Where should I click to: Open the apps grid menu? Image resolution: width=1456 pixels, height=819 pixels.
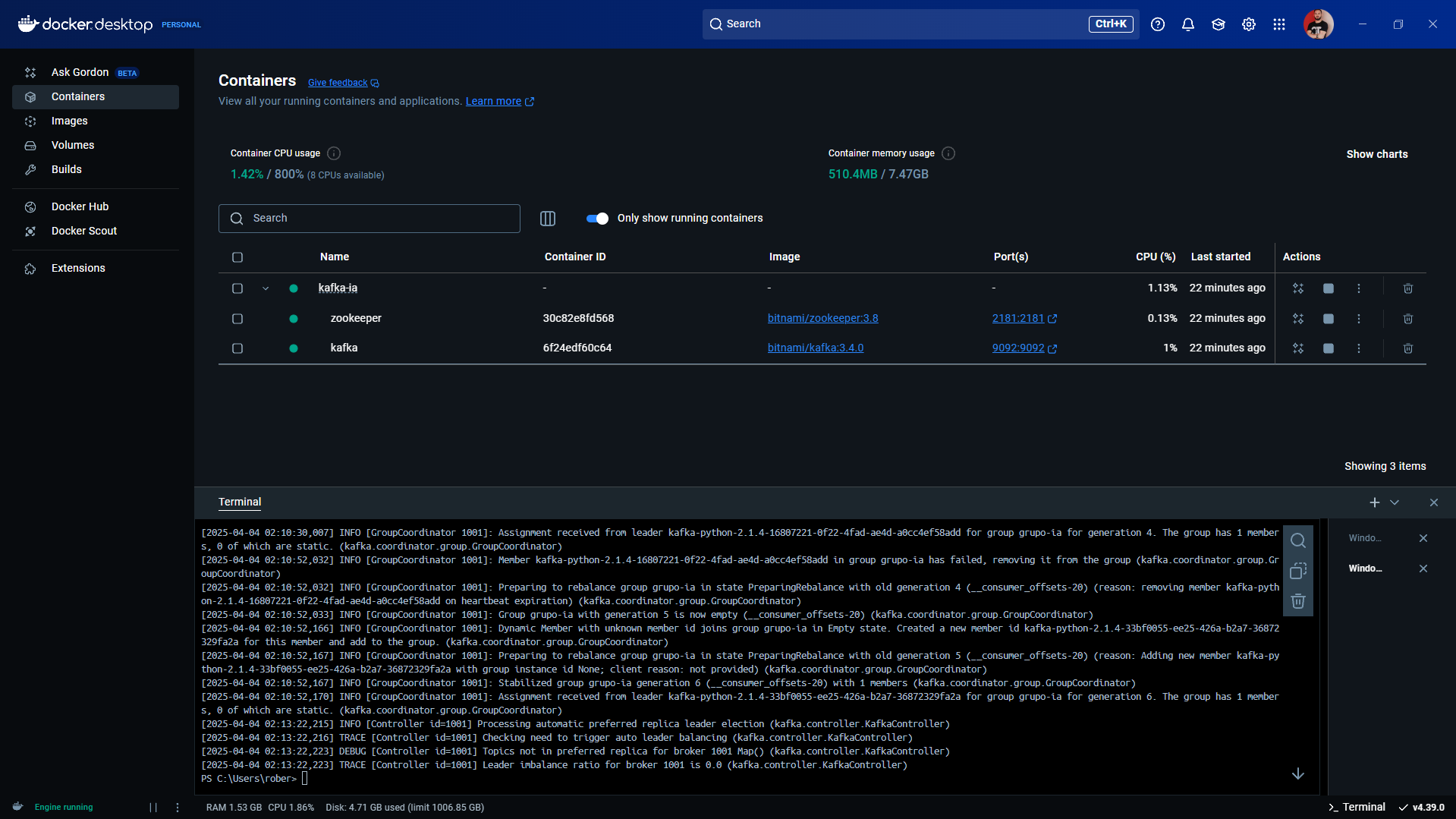(1279, 24)
